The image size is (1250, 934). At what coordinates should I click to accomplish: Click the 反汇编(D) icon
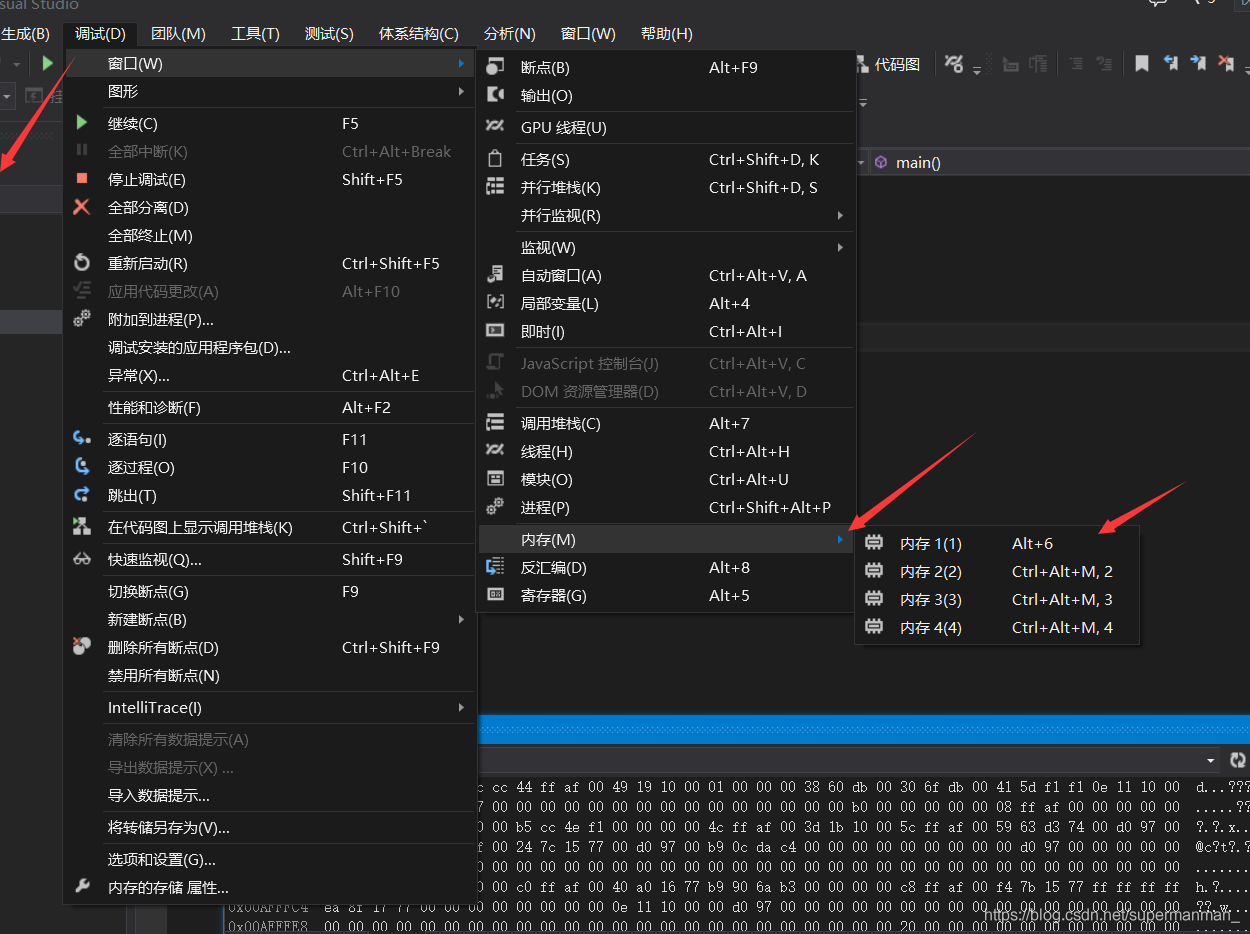point(495,567)
